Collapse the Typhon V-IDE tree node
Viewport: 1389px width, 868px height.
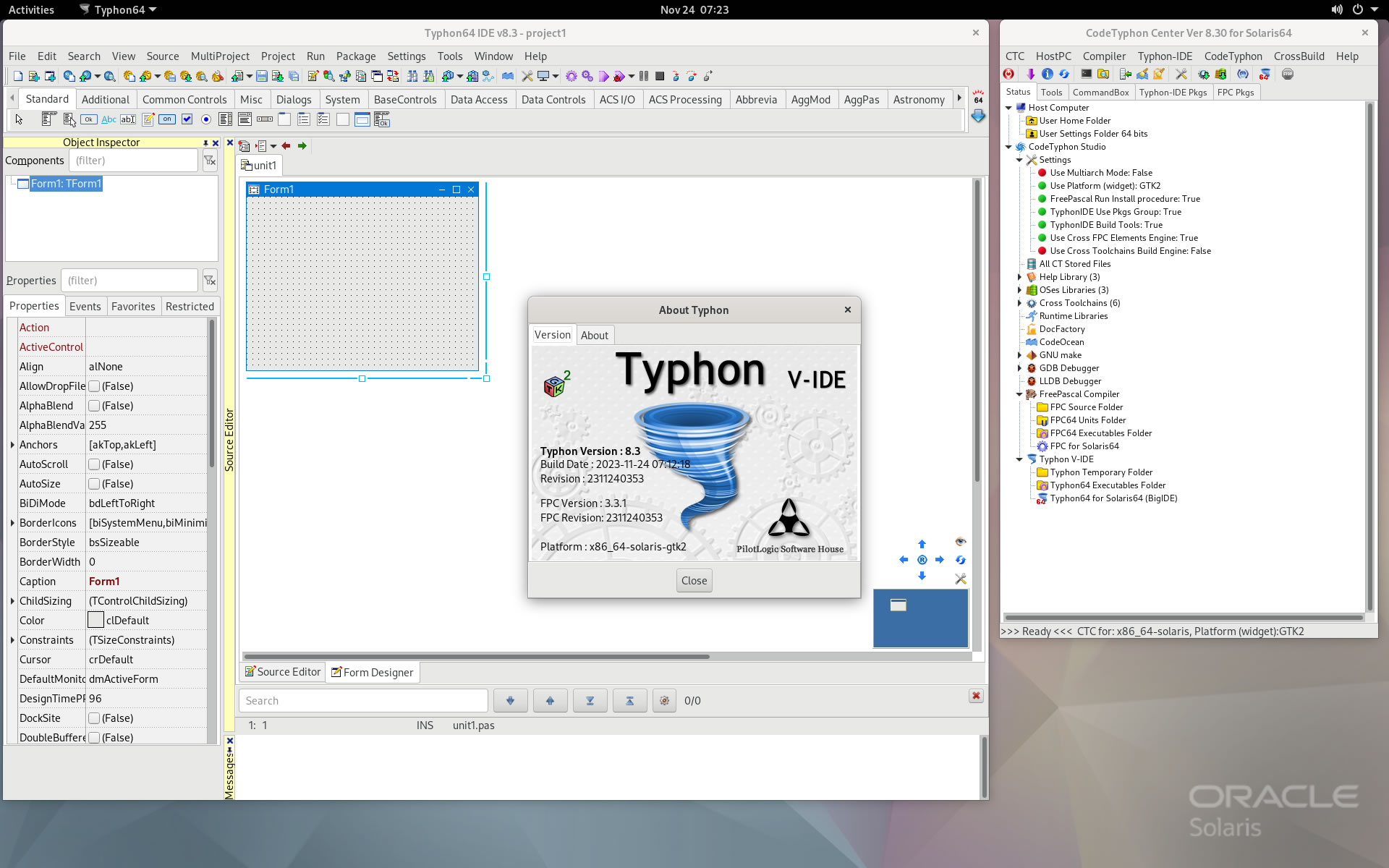[x=1019, y=459]
